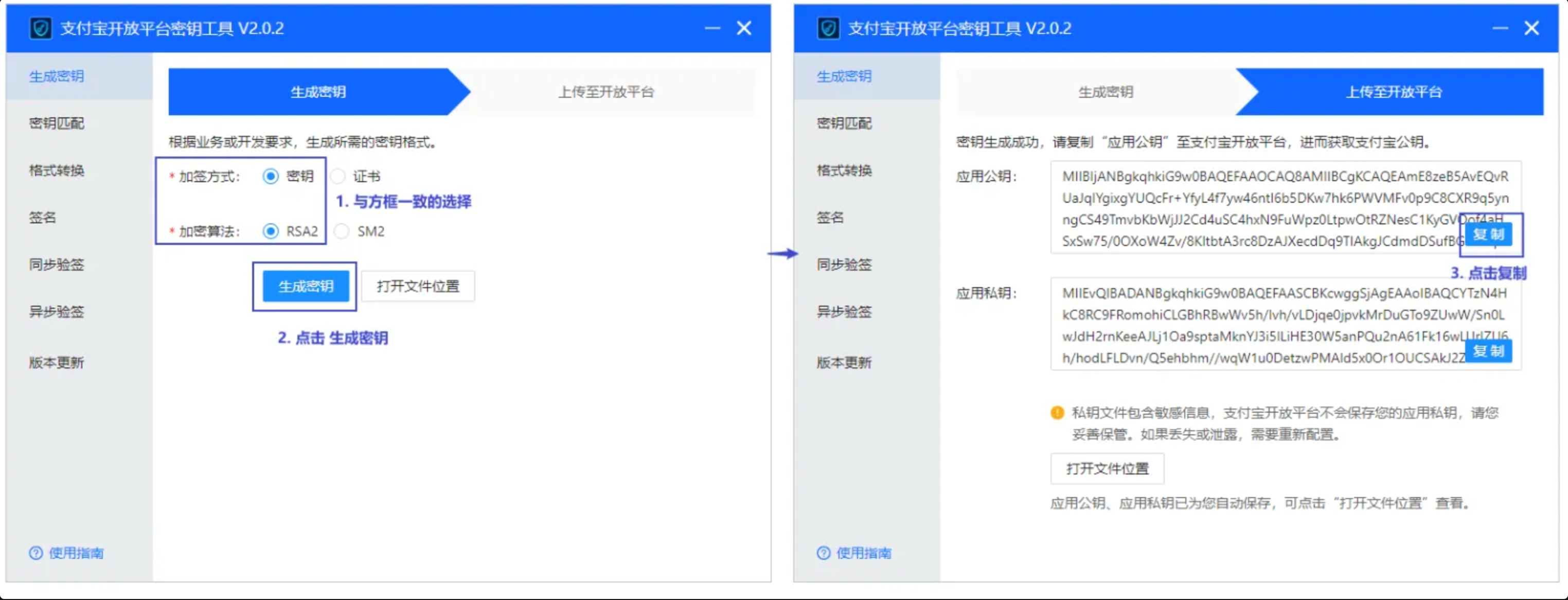The width and height of the screenshot is (1568, 600).
Task: Click the help icon beside 使用指南 in right window
Action: [x=823, y=553]
